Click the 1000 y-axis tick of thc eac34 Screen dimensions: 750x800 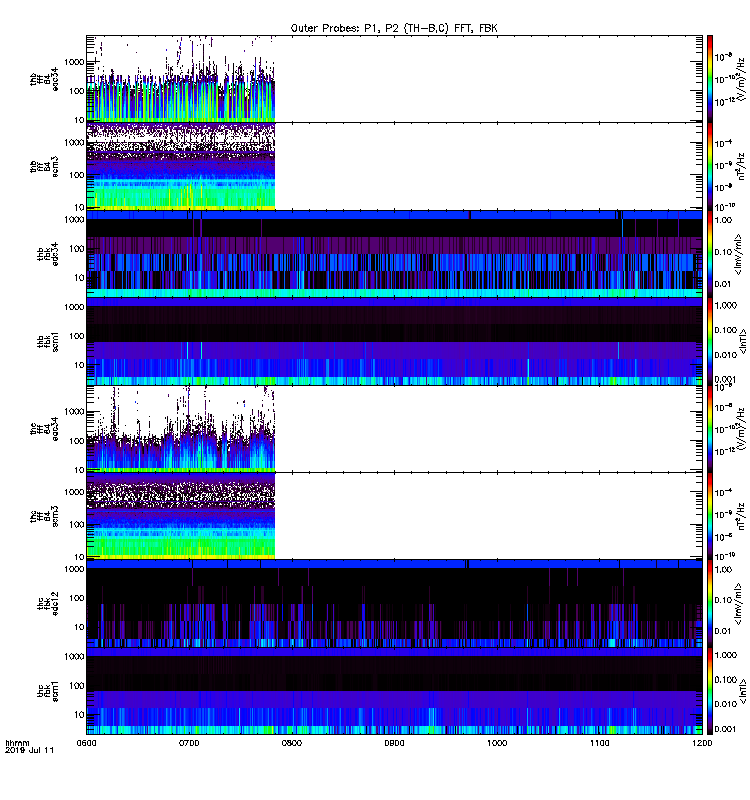coord(74,412)
